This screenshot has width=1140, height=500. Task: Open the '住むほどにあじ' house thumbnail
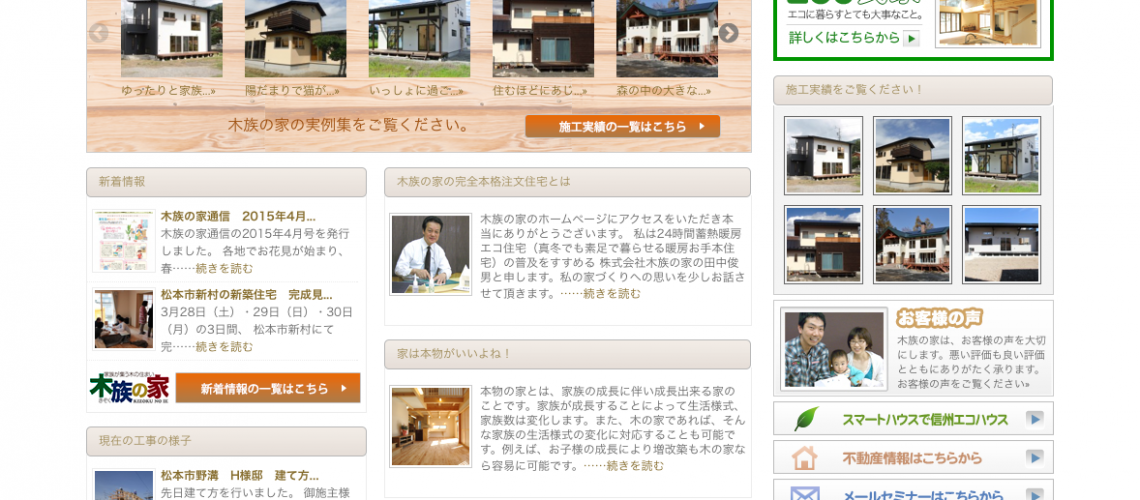point(543,39)
